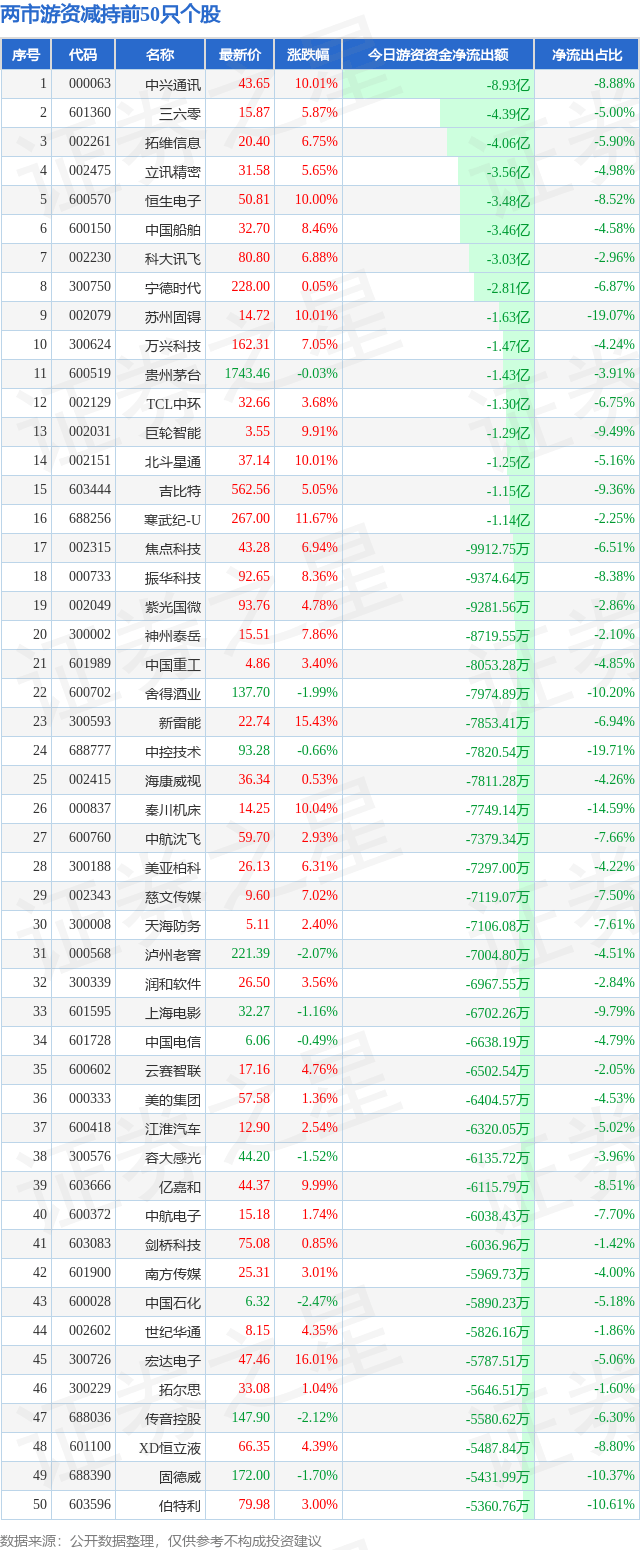
Task: Click price 6.06 for 中国电信
Action: pos(258,1041)
